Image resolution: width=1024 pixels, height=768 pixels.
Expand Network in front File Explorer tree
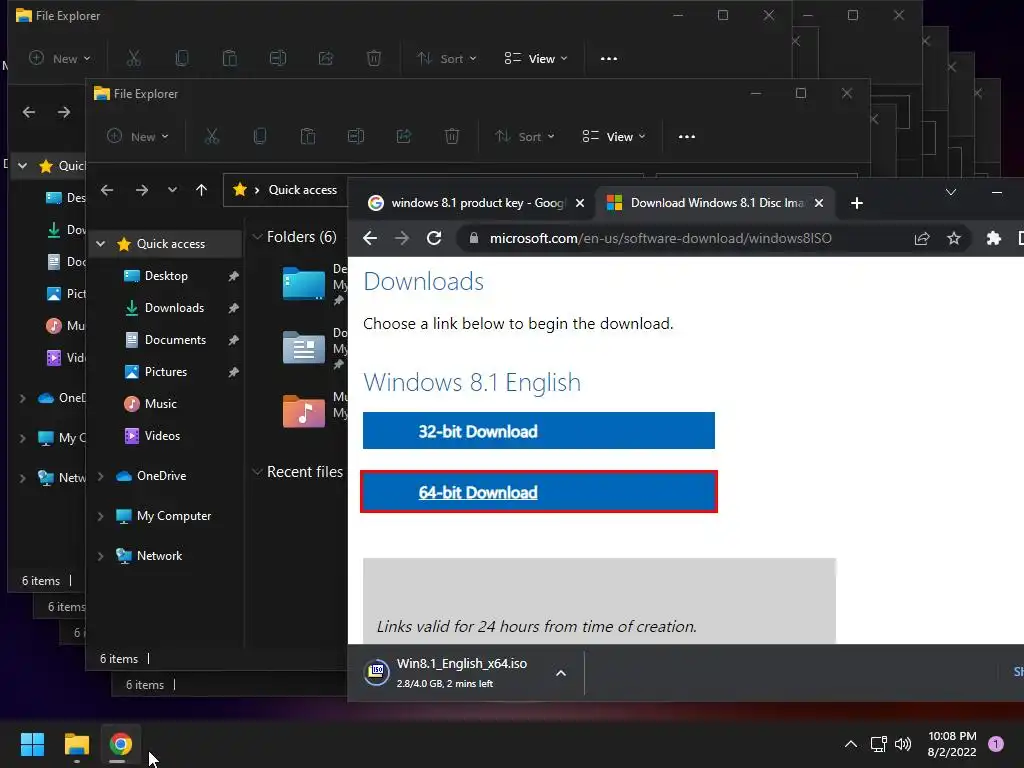click(101, 556)
